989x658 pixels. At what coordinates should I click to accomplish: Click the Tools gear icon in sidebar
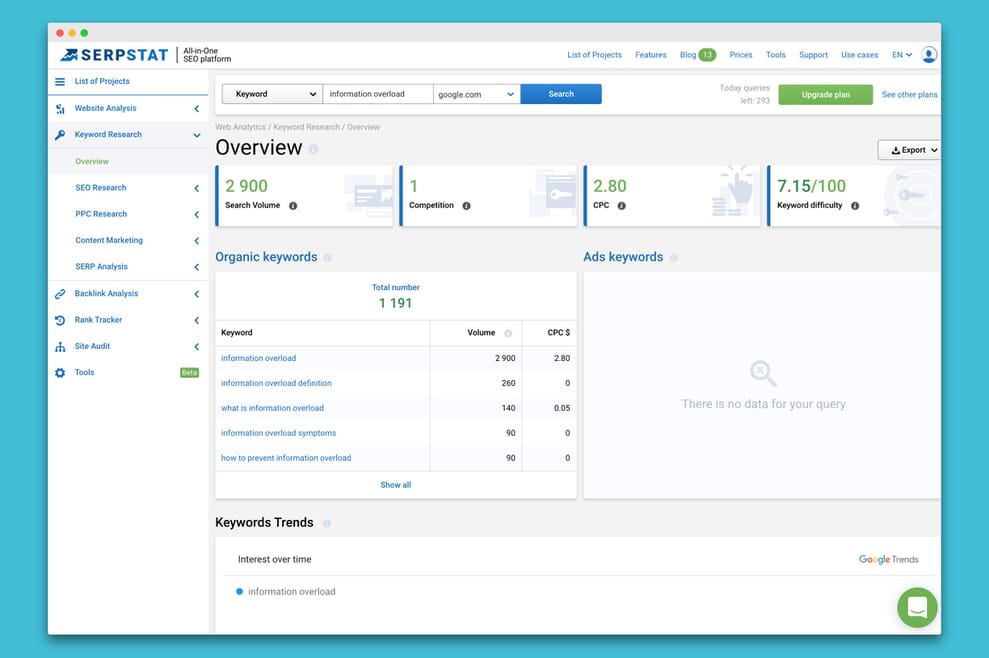pyautogui.click(x=60, y=373)
